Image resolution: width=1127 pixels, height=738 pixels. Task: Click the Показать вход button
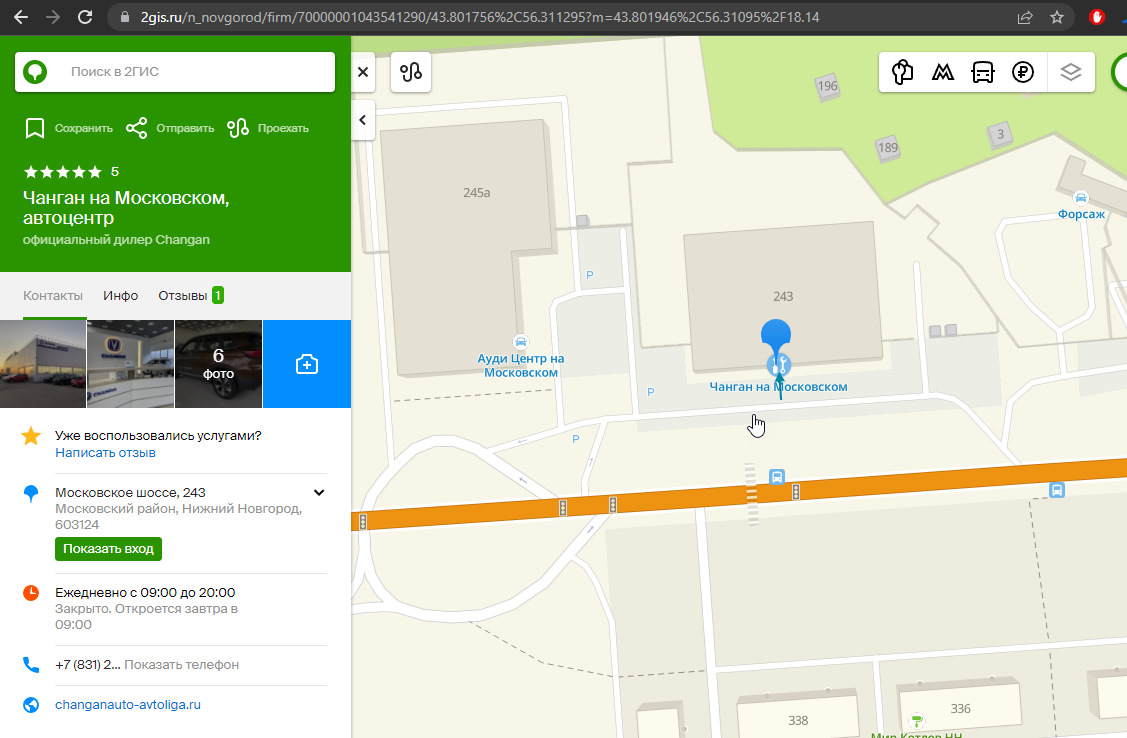click(x=109, y=549)
